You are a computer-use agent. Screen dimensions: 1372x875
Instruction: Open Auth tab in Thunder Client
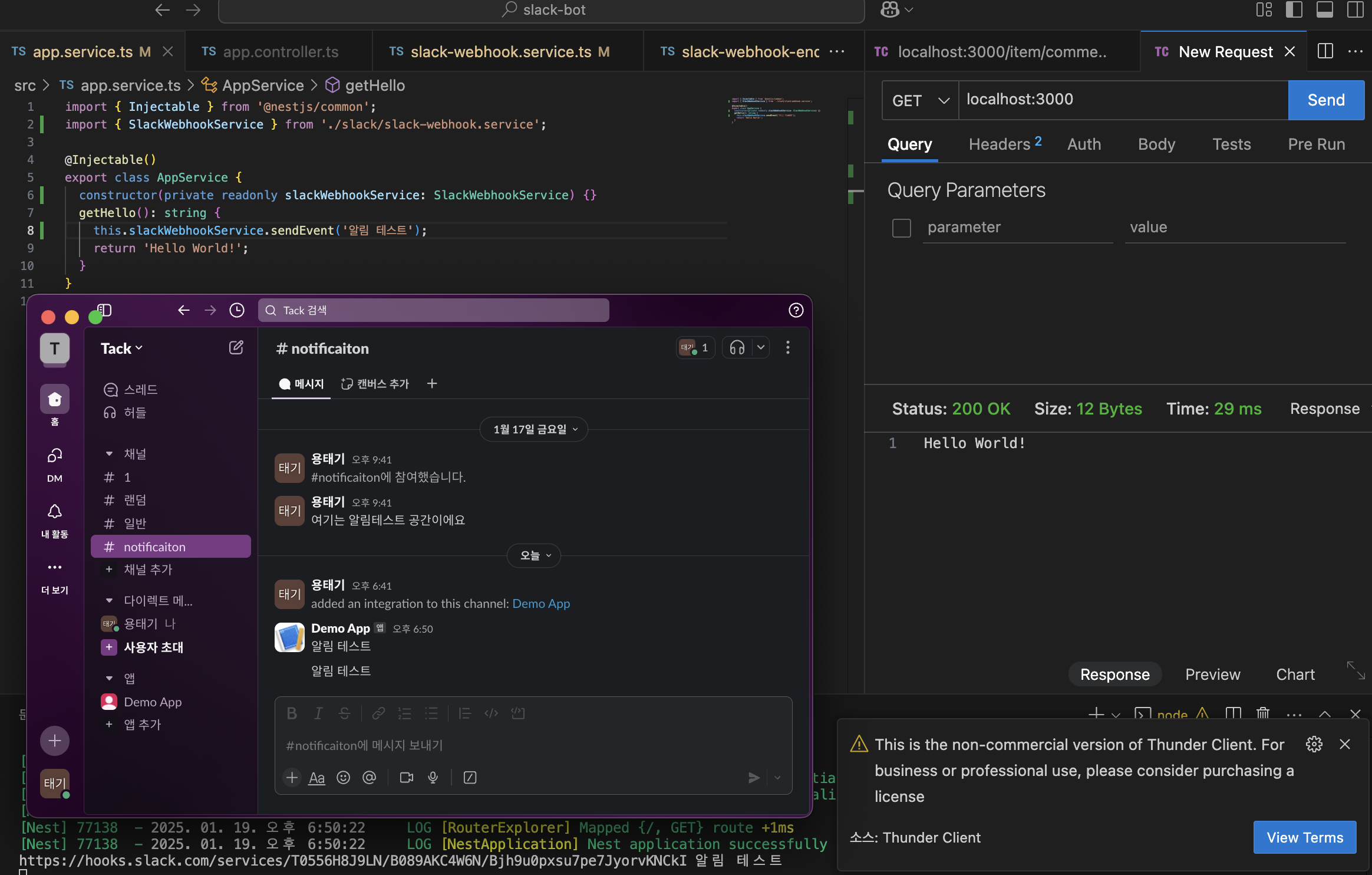coord(1084,144)
